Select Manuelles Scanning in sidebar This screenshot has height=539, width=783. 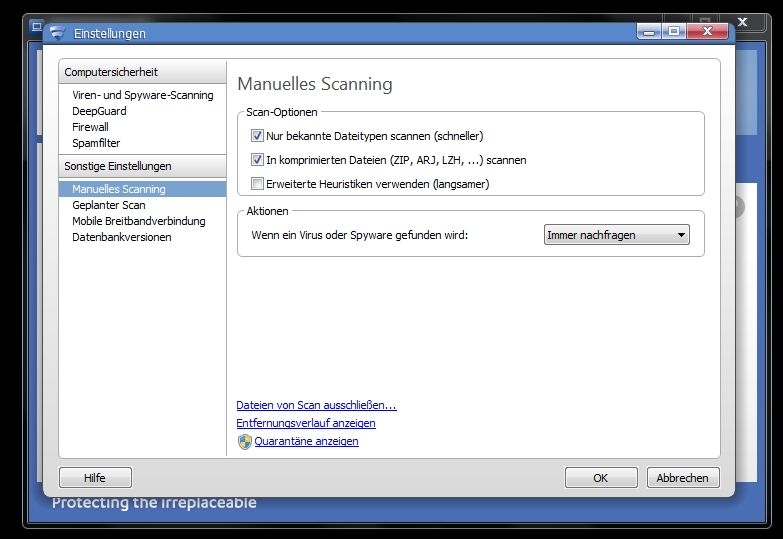point(142,189)
